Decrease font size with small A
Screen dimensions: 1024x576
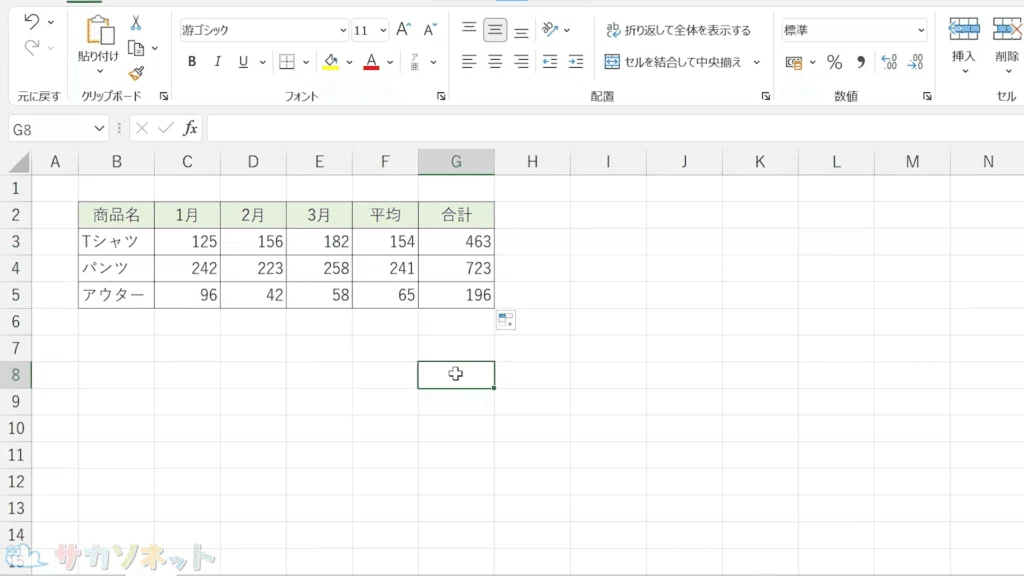430,29
